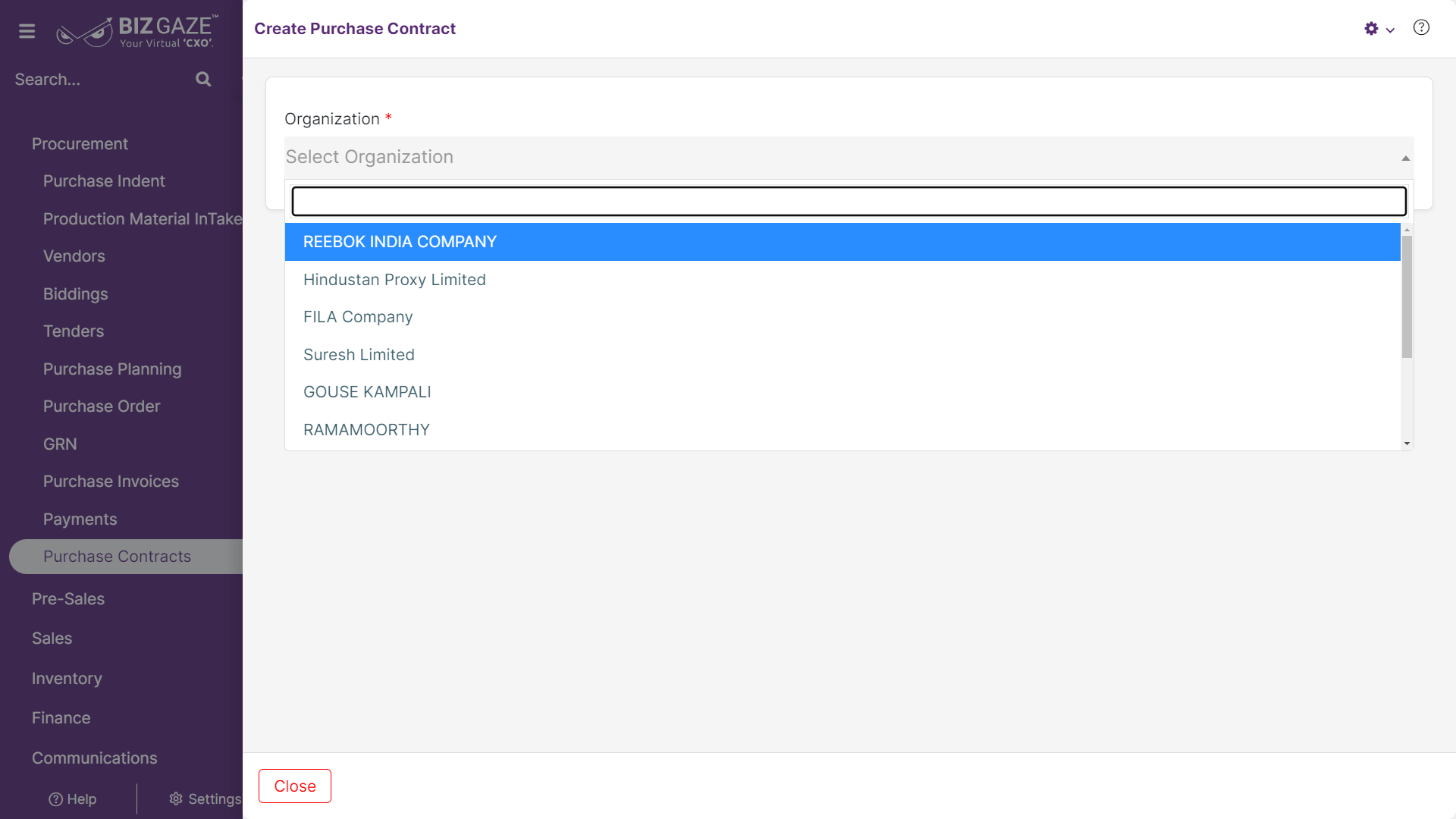The image size is (1456, 819).
Task: Open Purchase Order page
Action: pyautogui.click(x=102, y=406)
